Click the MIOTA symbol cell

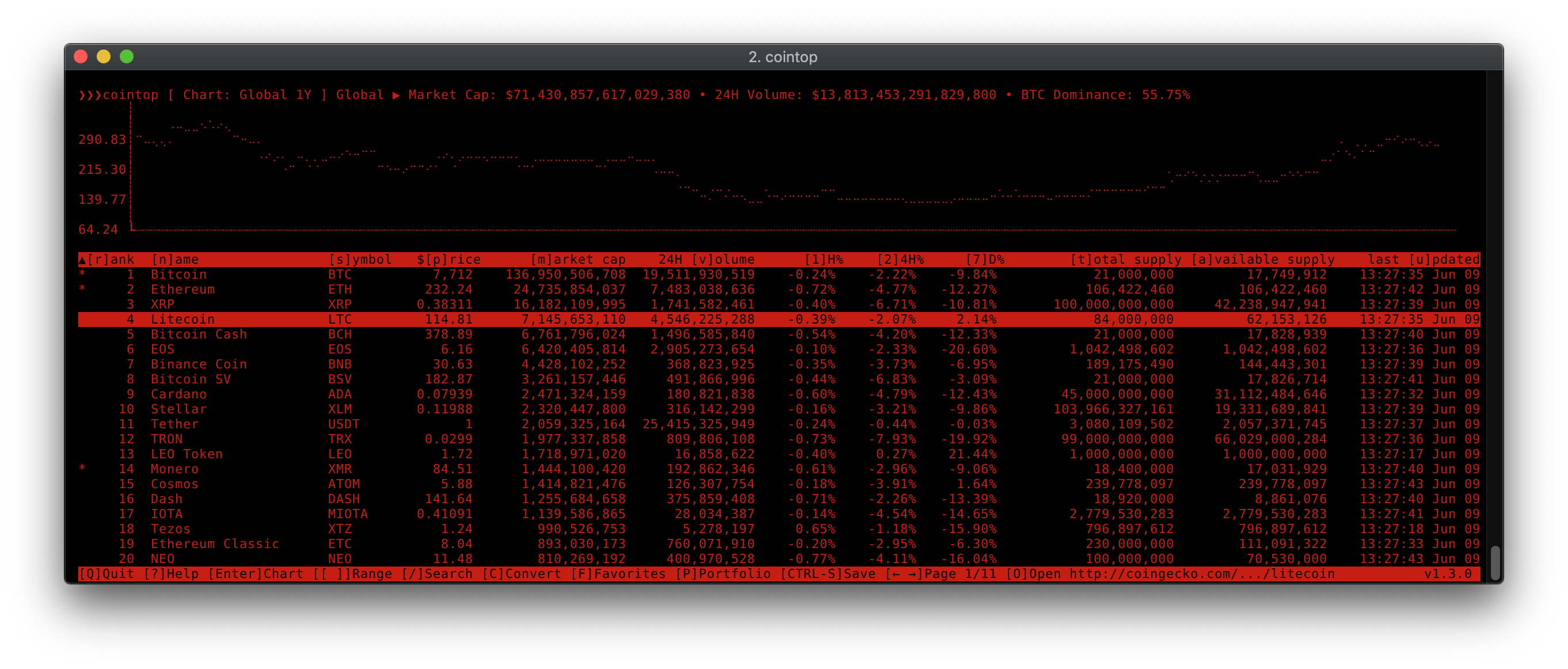click(348, 514)
